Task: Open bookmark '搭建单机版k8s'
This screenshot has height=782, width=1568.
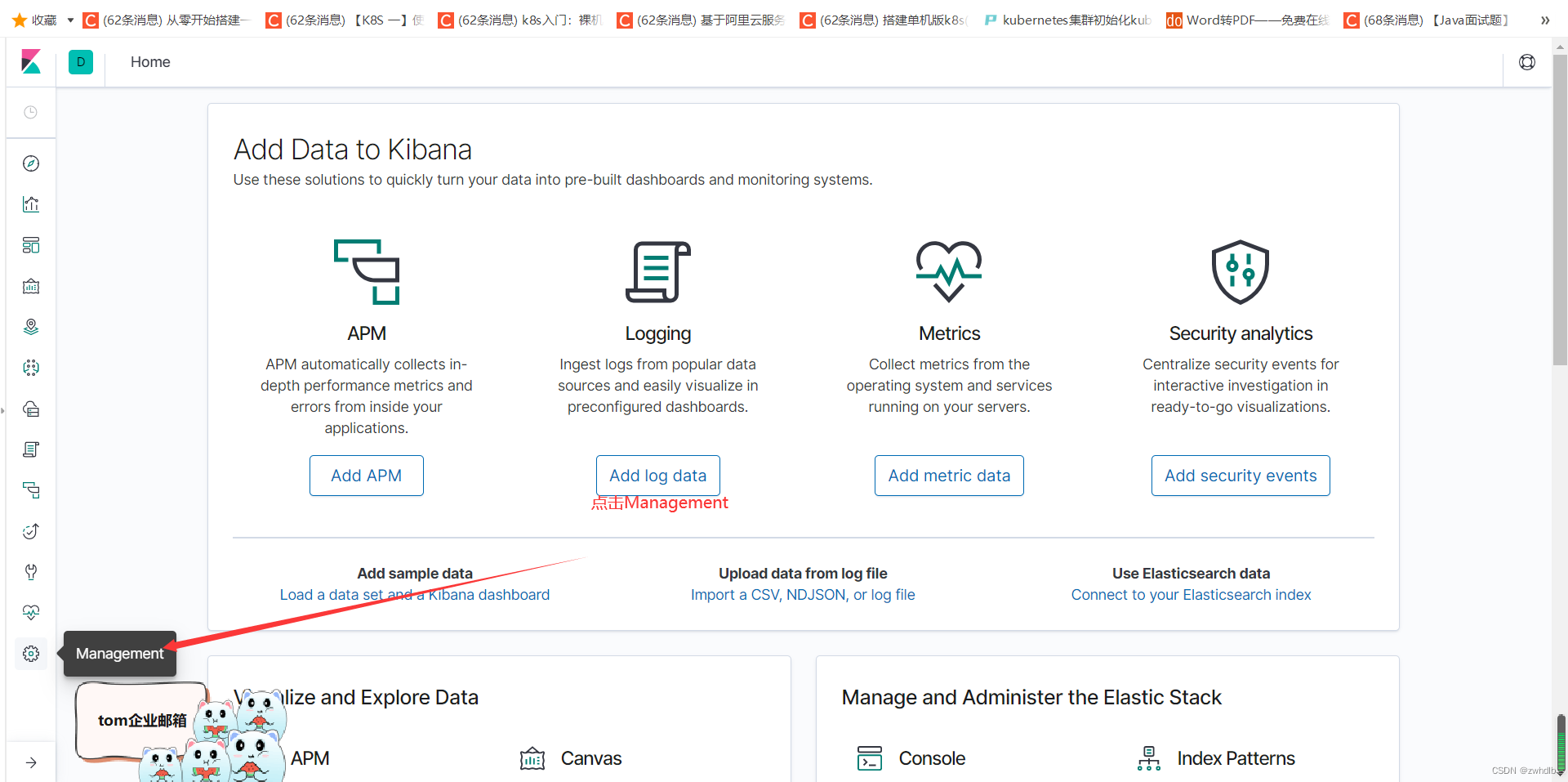Action: pyautogui.click(x=884, y=20)
